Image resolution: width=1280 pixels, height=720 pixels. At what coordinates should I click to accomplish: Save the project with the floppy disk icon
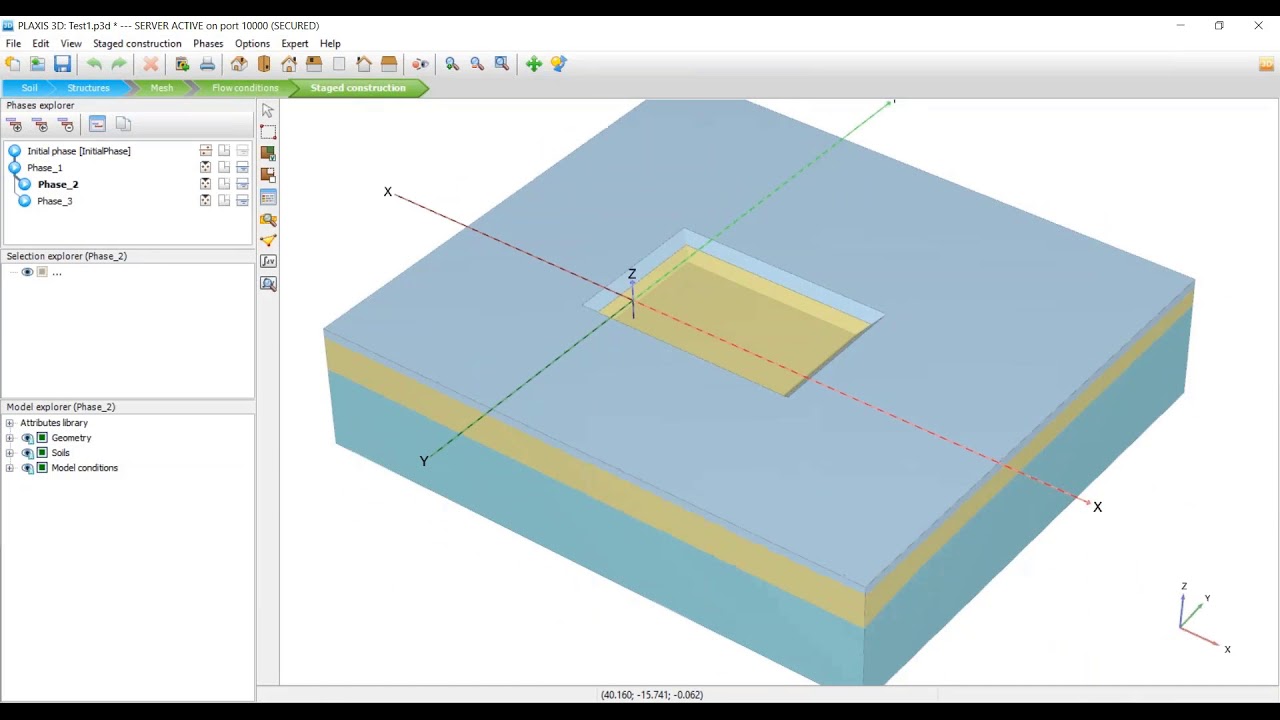click(62, 64)
